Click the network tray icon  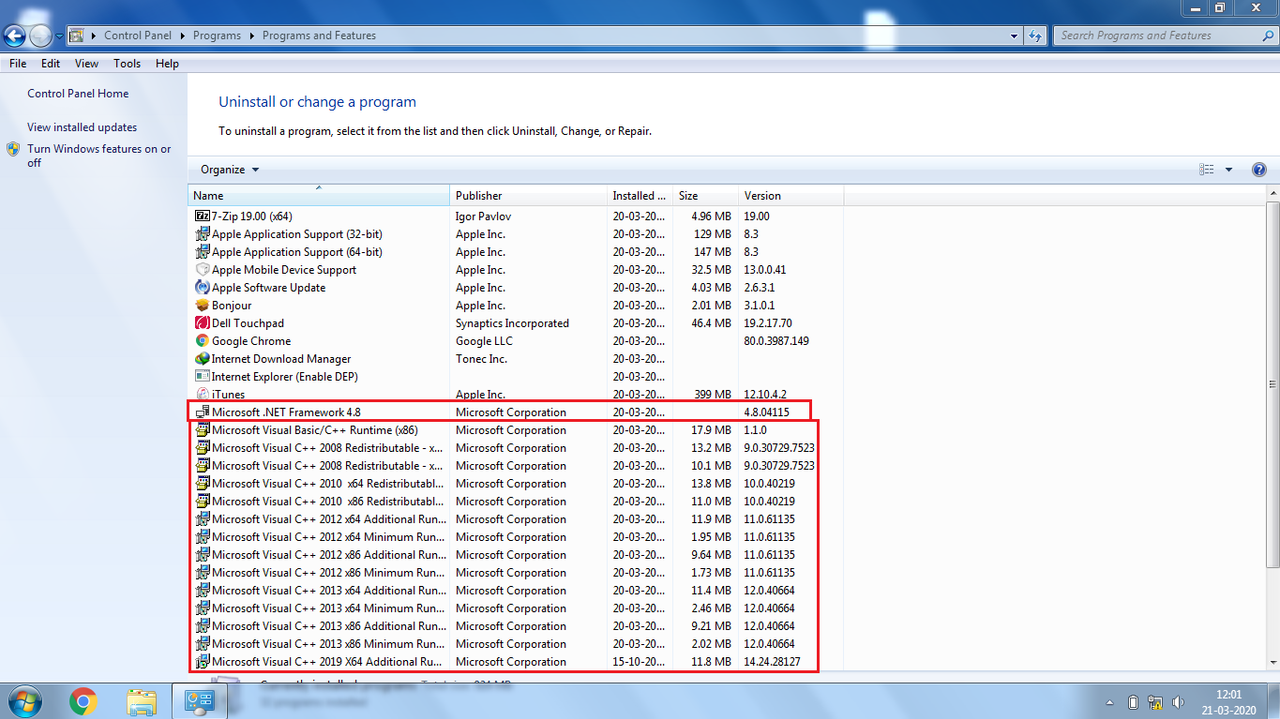click(x=1155, y=702)
